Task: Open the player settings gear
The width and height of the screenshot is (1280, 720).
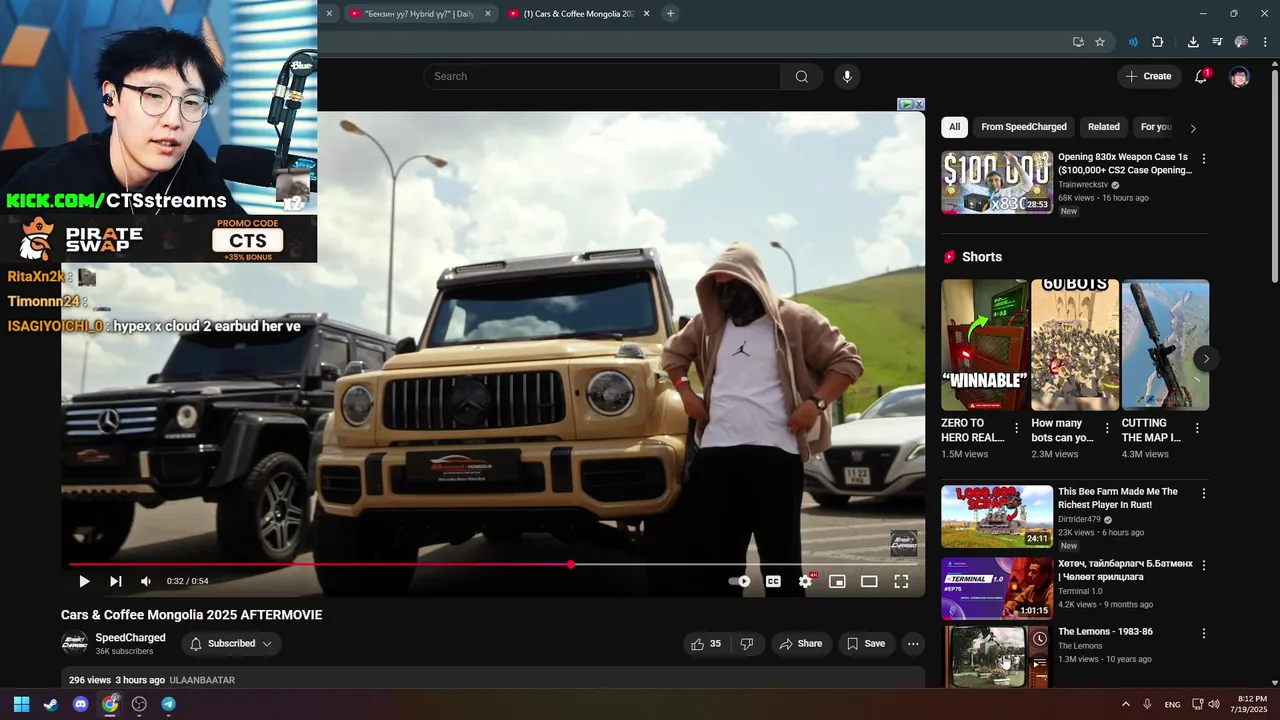Action: (x=805, y=581)
